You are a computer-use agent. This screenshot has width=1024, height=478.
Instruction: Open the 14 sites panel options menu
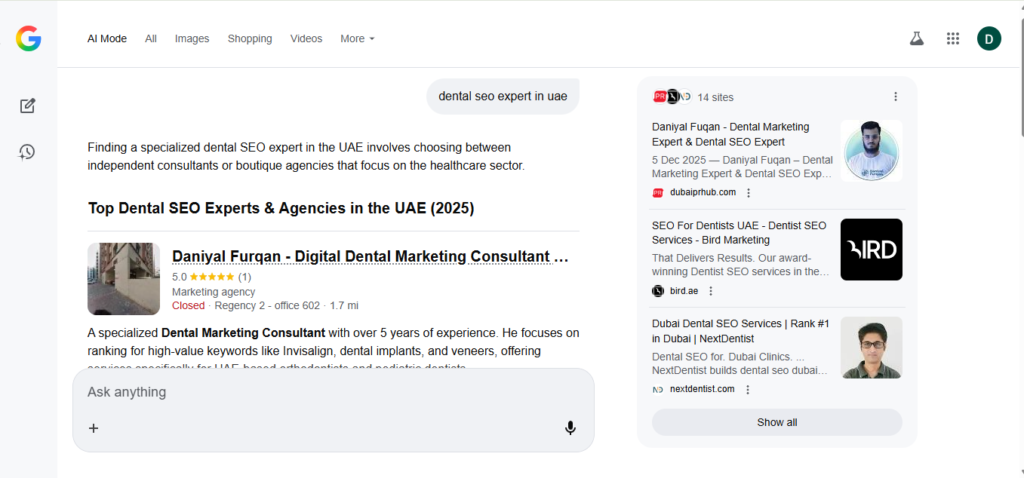pyautogui.click(x=895, y=97)
